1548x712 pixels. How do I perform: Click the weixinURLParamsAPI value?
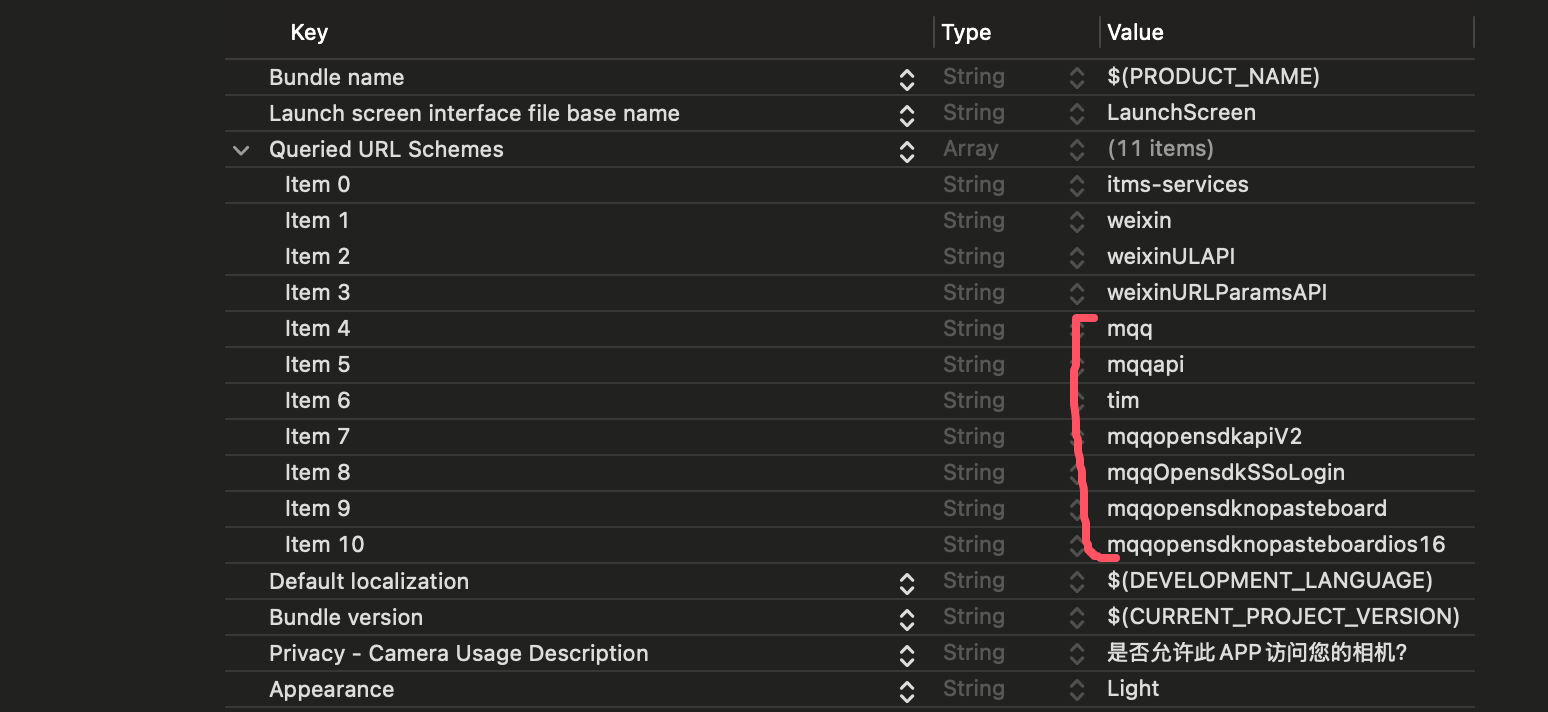pos(1217,293)
